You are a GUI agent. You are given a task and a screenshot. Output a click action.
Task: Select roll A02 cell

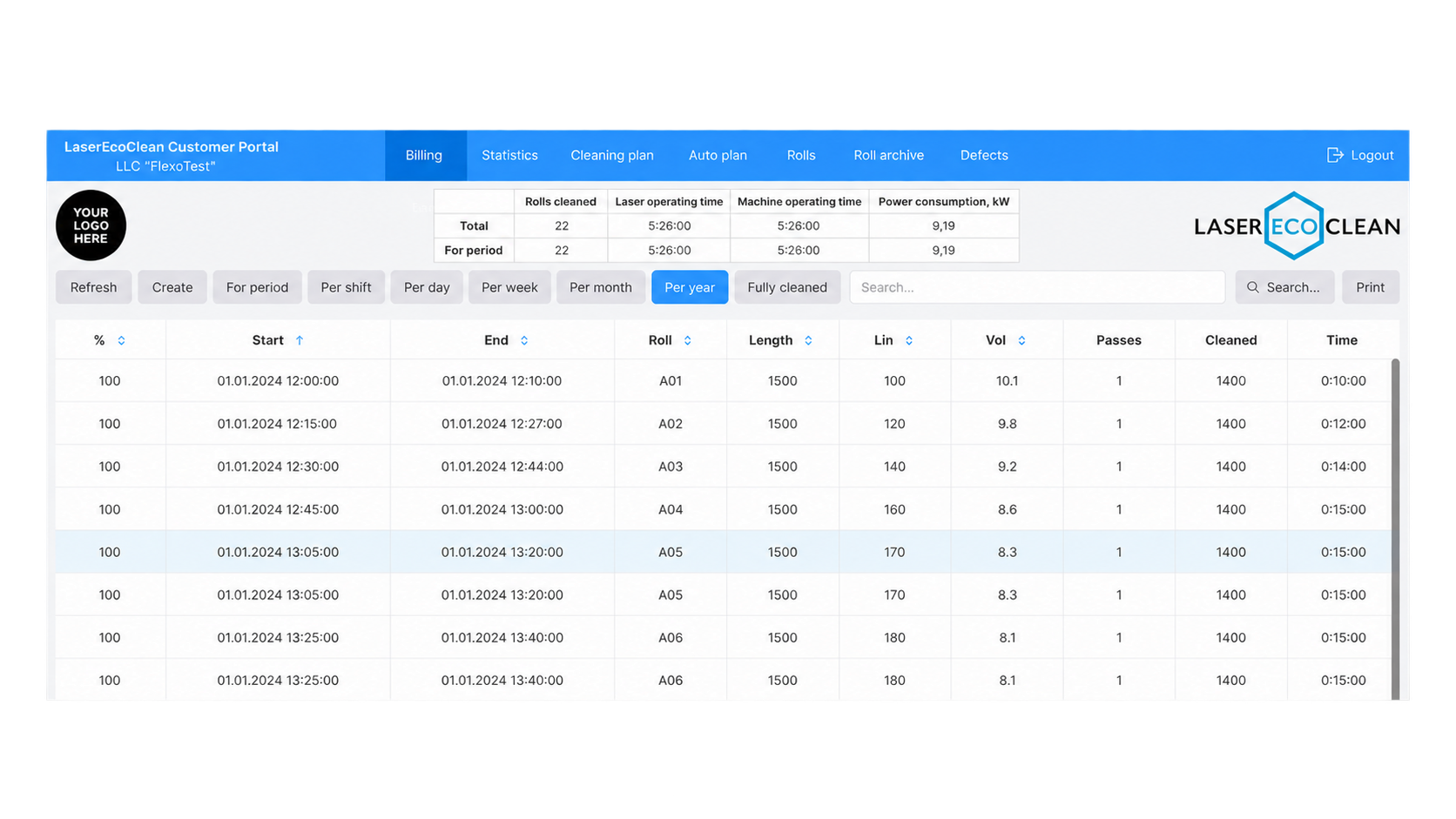click(671, 424)
